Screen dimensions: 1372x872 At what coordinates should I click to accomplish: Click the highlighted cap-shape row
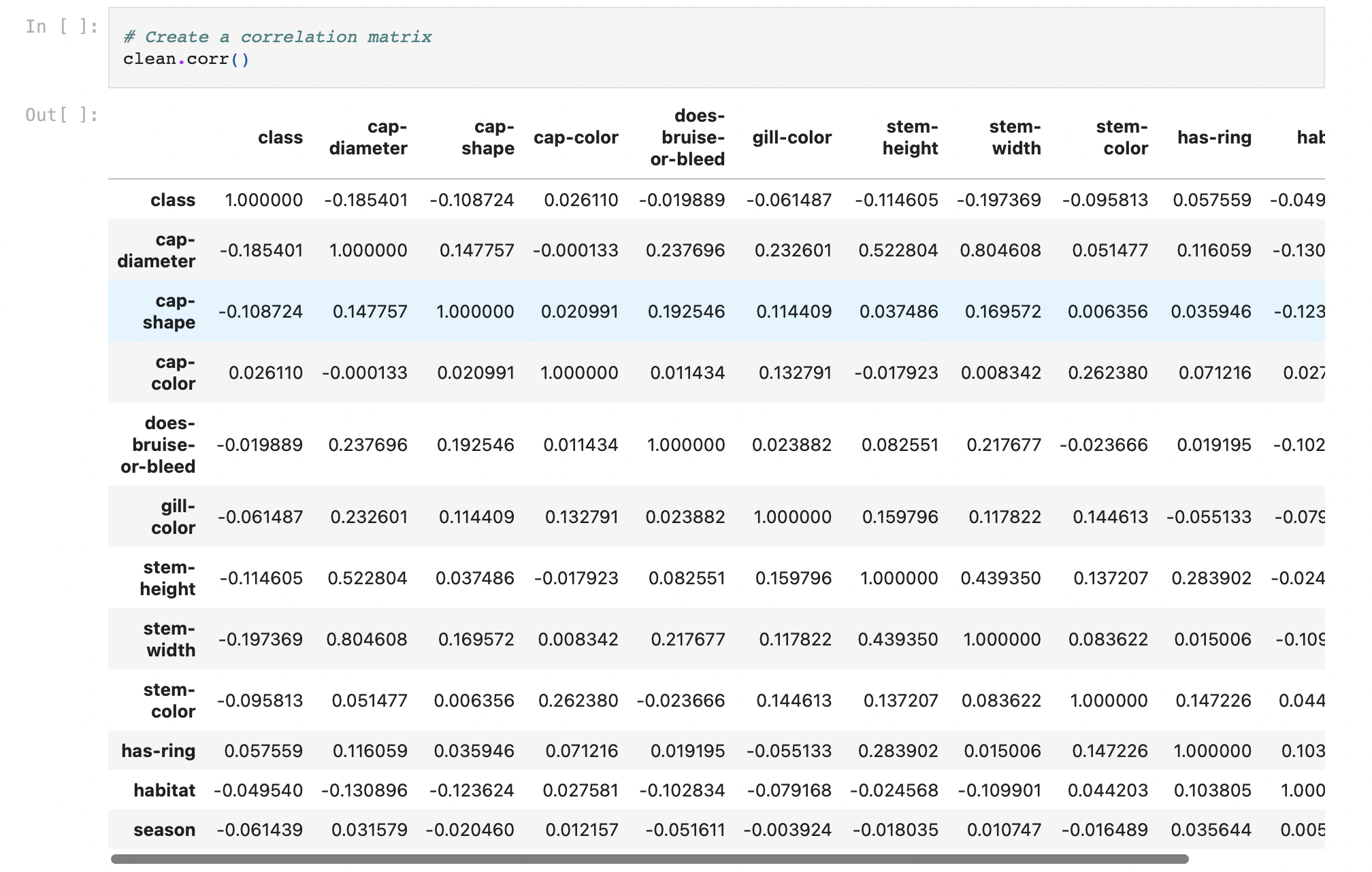coord(681,312)
